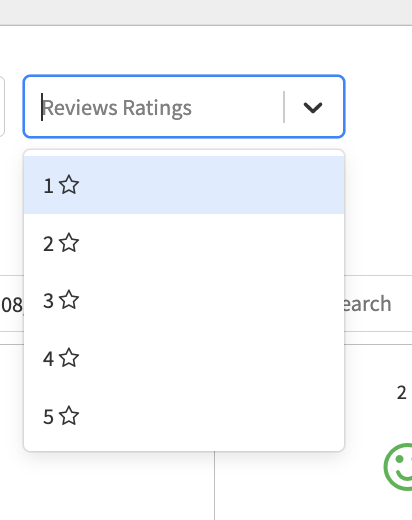Image resolution: width=412 pixels, height=520 pixels.
Task: Click the partially visible search field
Action: 378,304
